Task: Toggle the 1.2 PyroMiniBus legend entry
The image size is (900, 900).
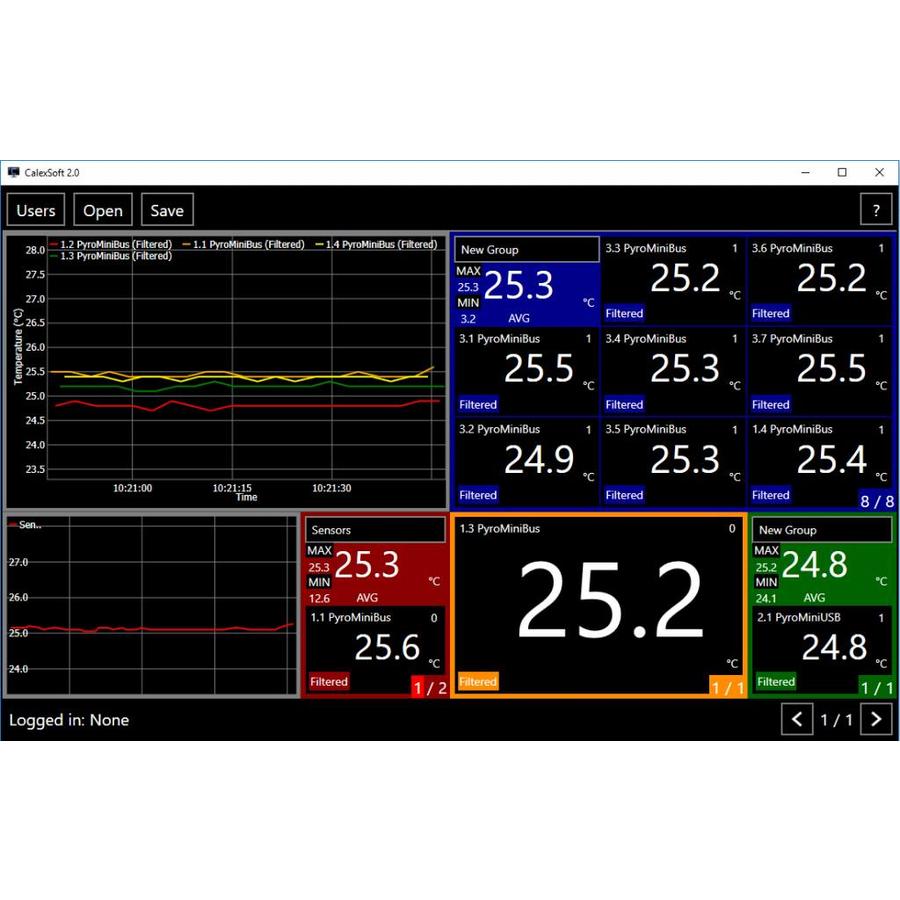Action: click(110, 244)
